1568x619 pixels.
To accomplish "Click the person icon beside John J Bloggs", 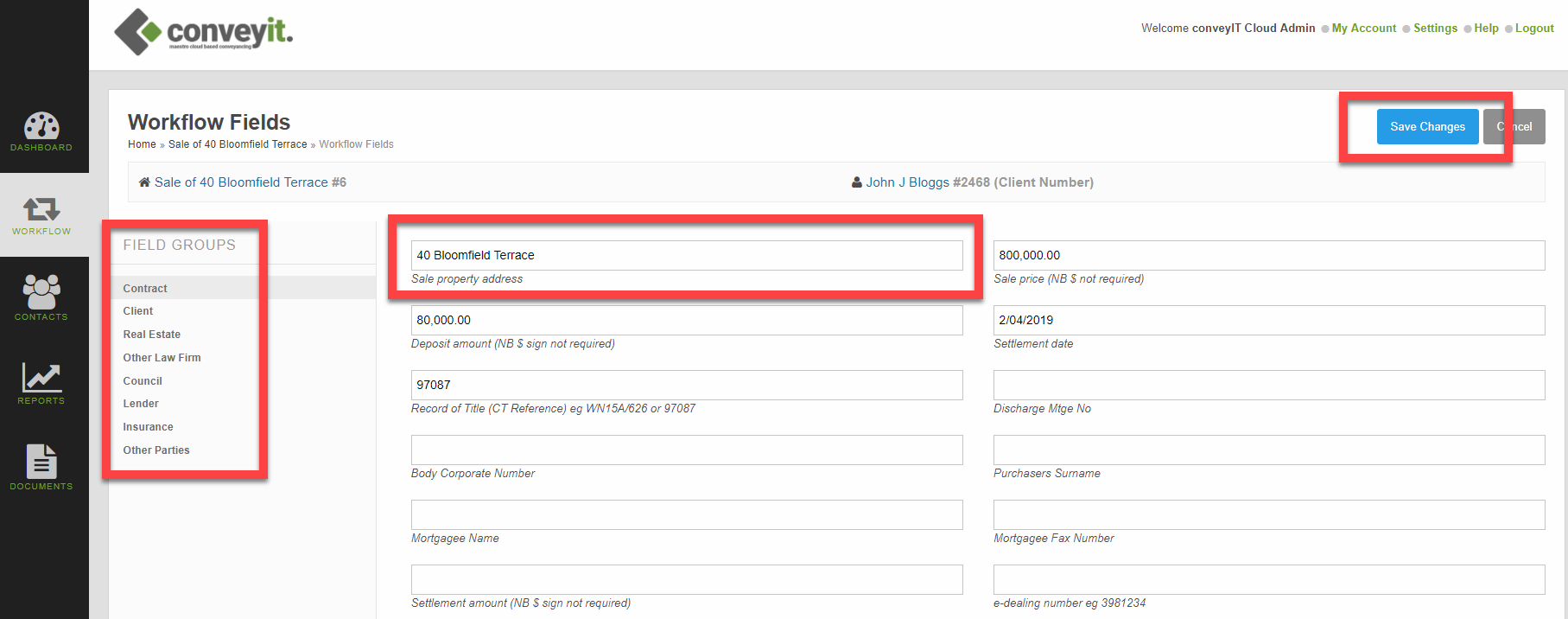I will (x=856, y=182).
